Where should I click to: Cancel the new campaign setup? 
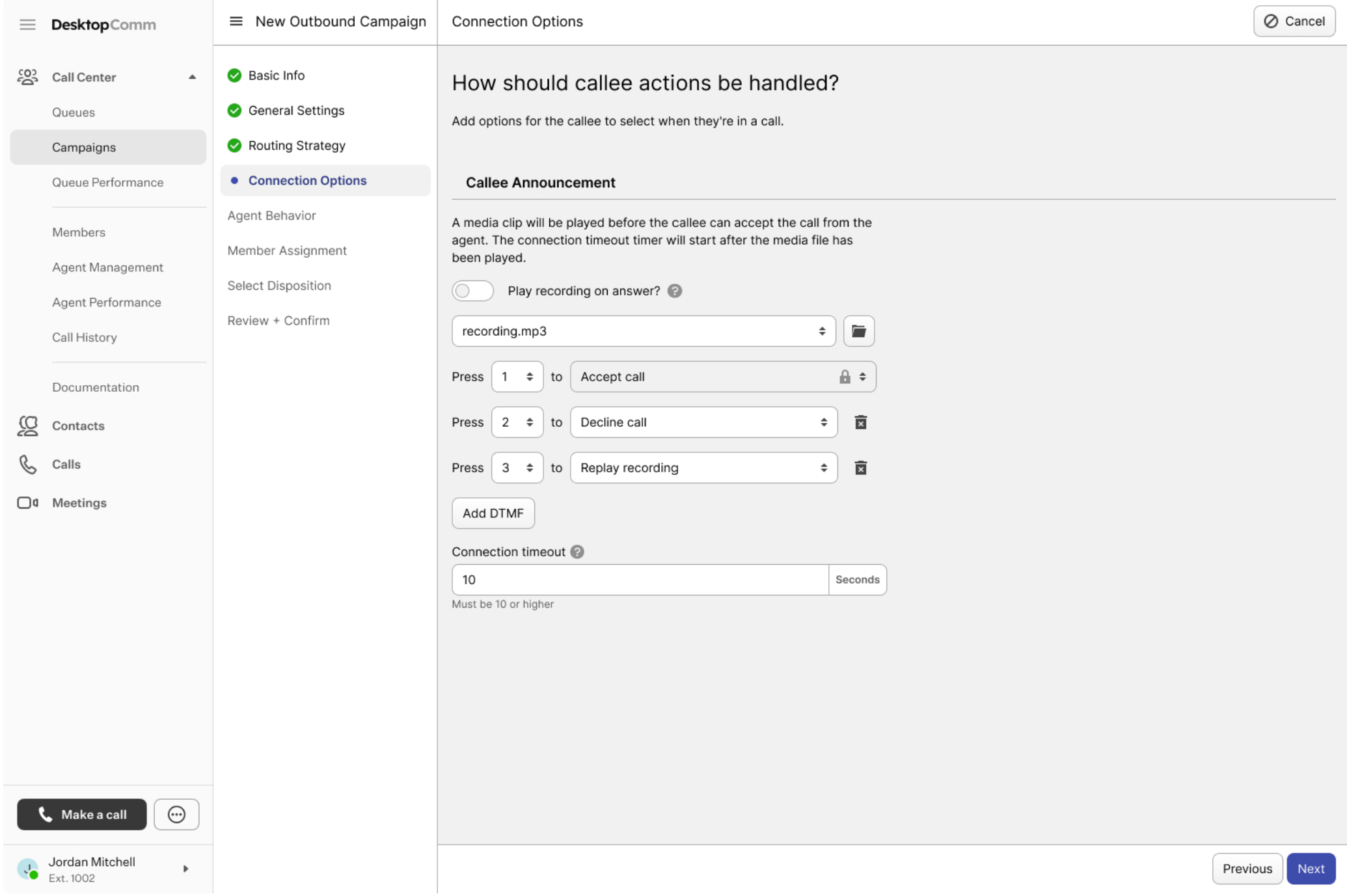(x=1294, y=21)
